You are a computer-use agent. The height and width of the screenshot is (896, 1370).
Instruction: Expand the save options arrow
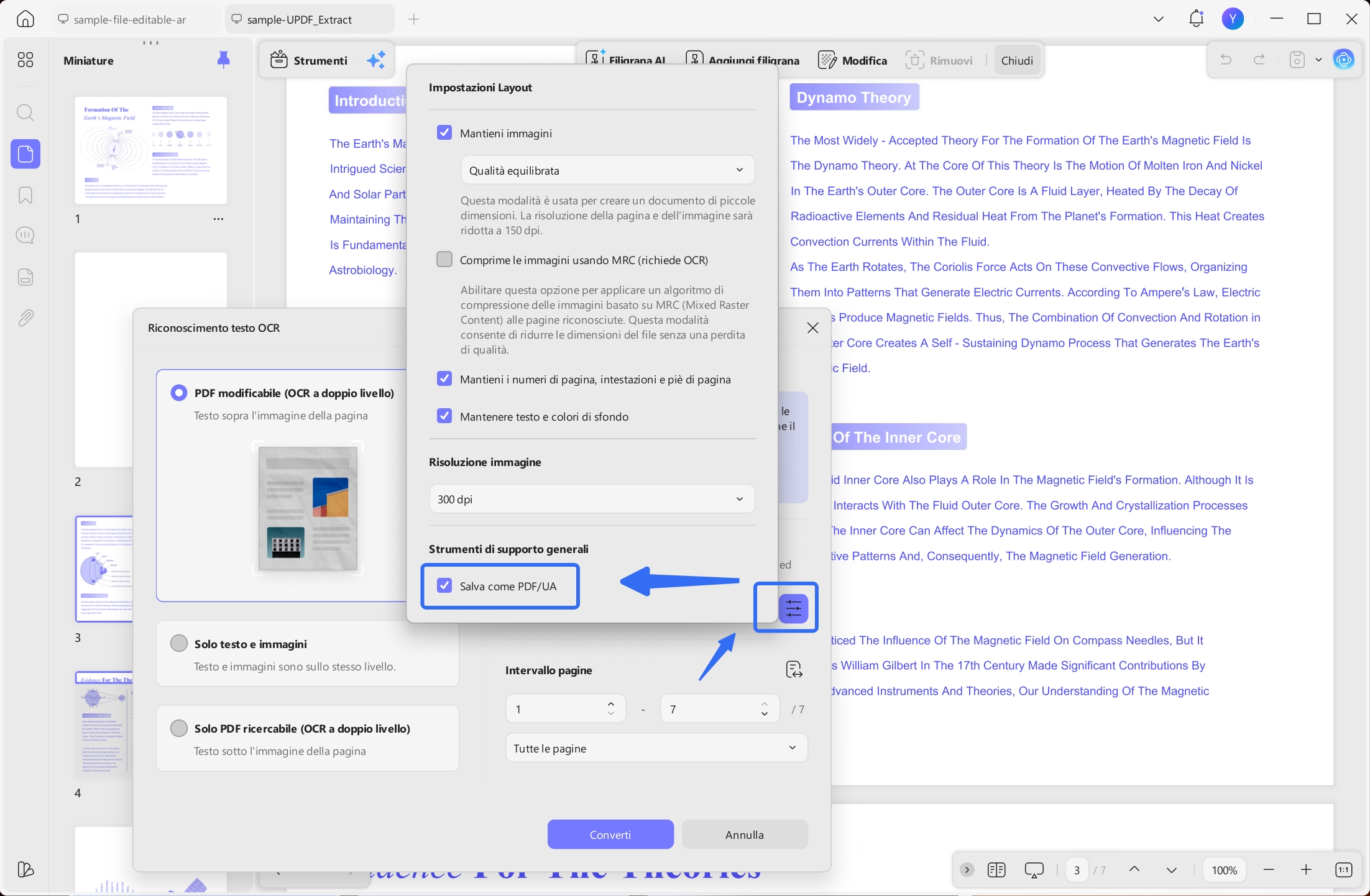1318,60
